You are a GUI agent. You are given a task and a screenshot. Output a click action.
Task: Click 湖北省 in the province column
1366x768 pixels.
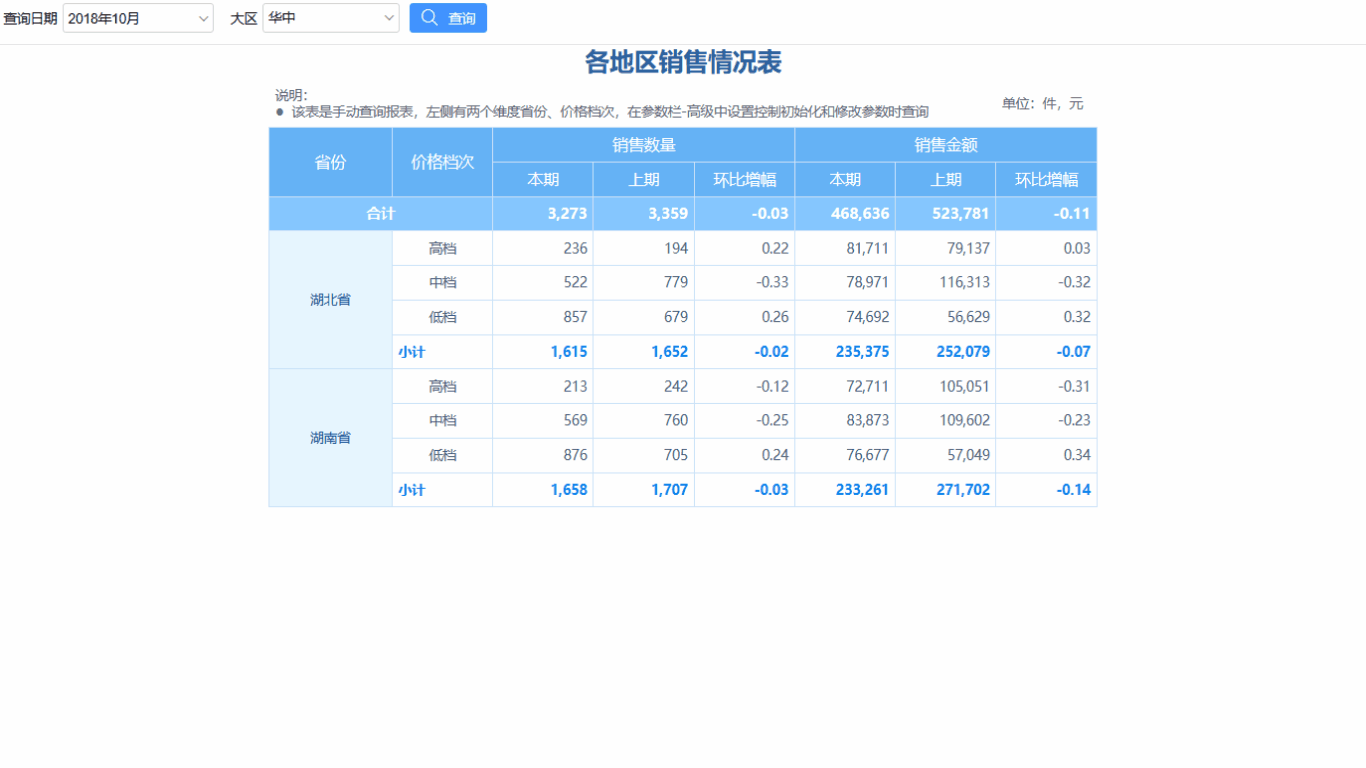(x=330, y=299)
